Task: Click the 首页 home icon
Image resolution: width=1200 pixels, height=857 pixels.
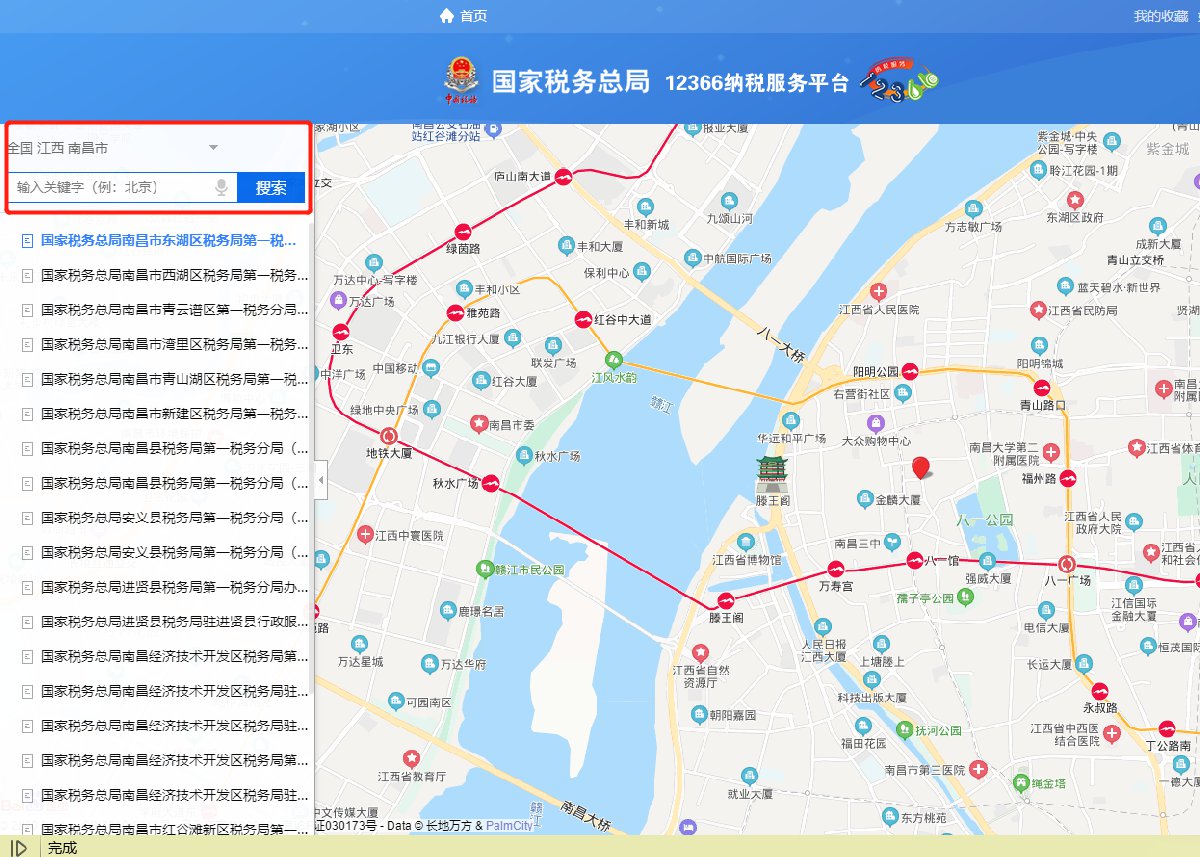Action: click(447, 16)
